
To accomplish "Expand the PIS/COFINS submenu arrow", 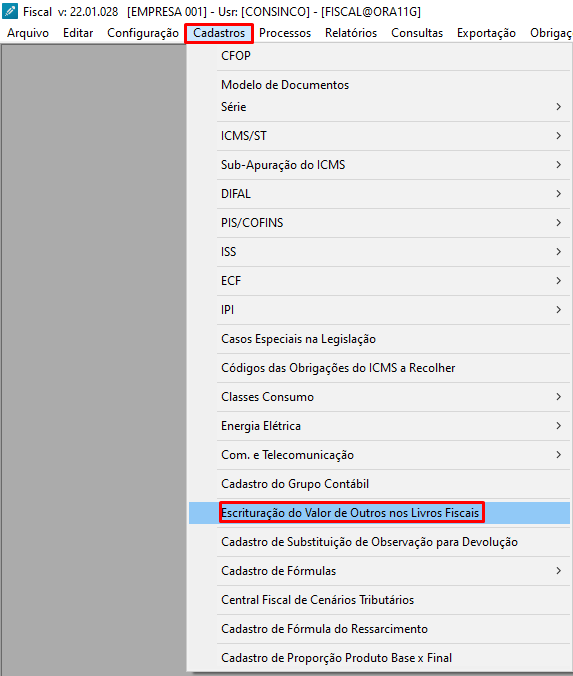I will click(558, 223).
